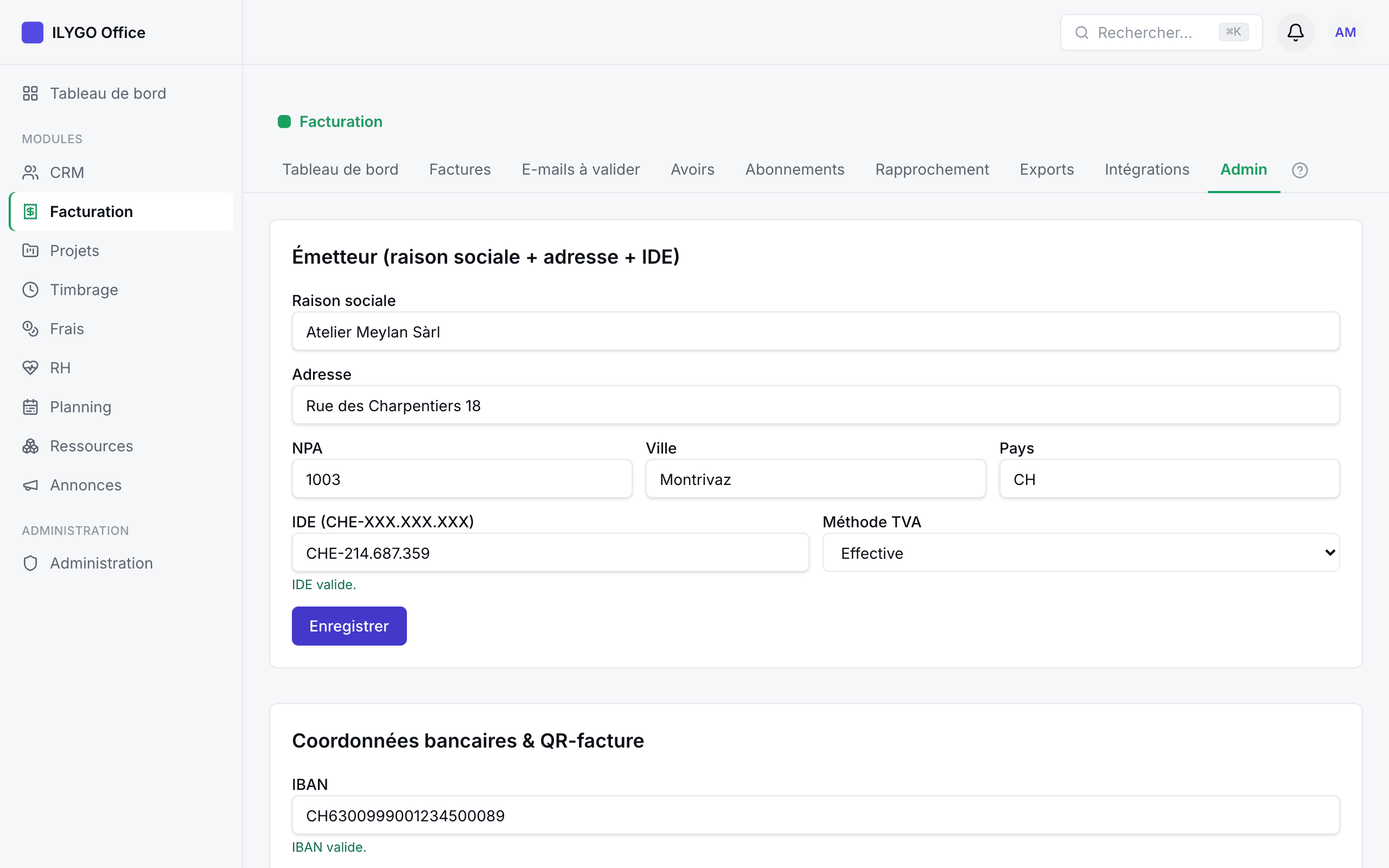Open the Méthode TVA dropdown
The image size is (1389, 868).
click(x=1081, y=552)
